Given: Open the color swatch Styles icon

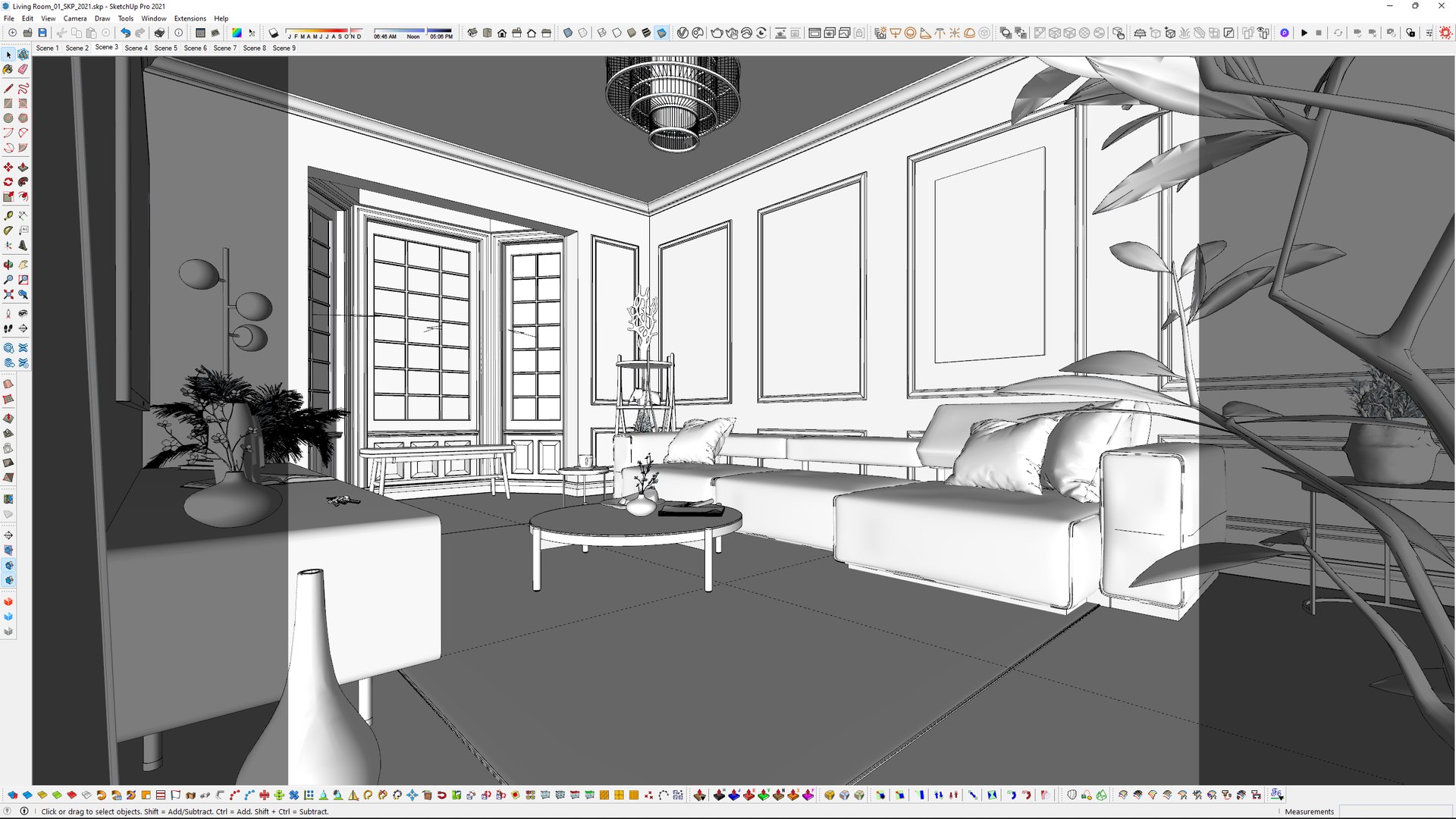Looking at the screenshot, I should pos(237,33).
